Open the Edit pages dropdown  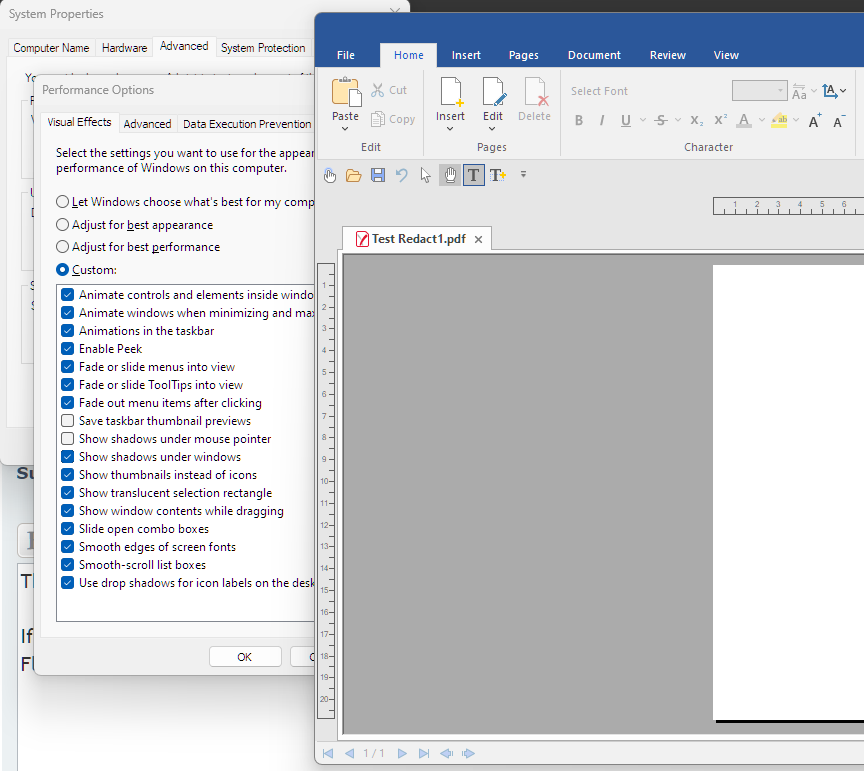[x=493, y=129]
